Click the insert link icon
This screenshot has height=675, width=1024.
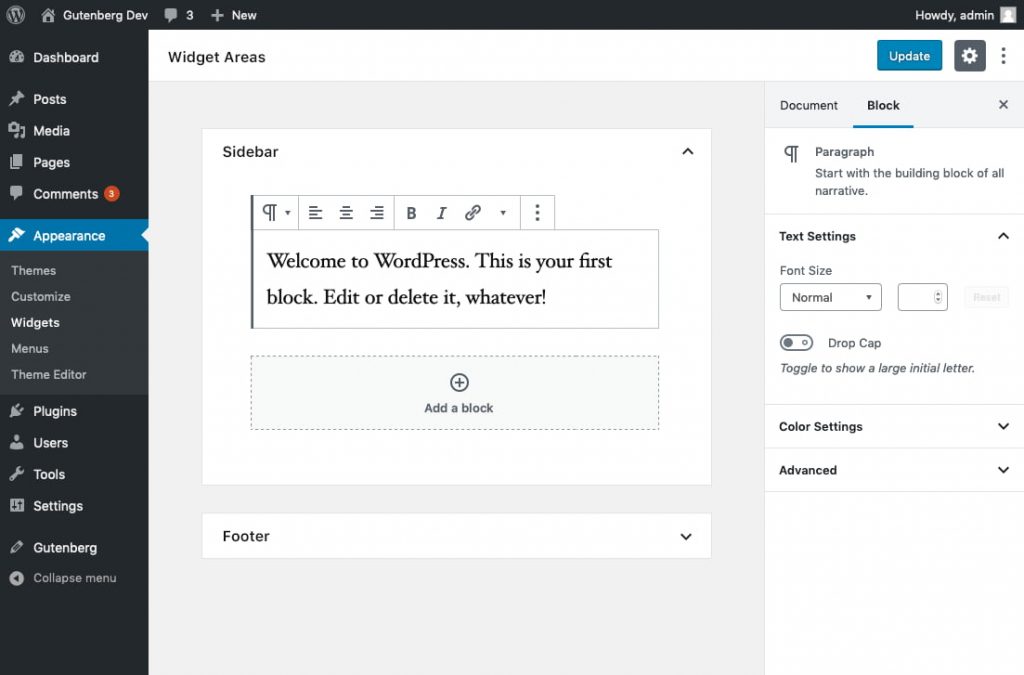point(473,213)
